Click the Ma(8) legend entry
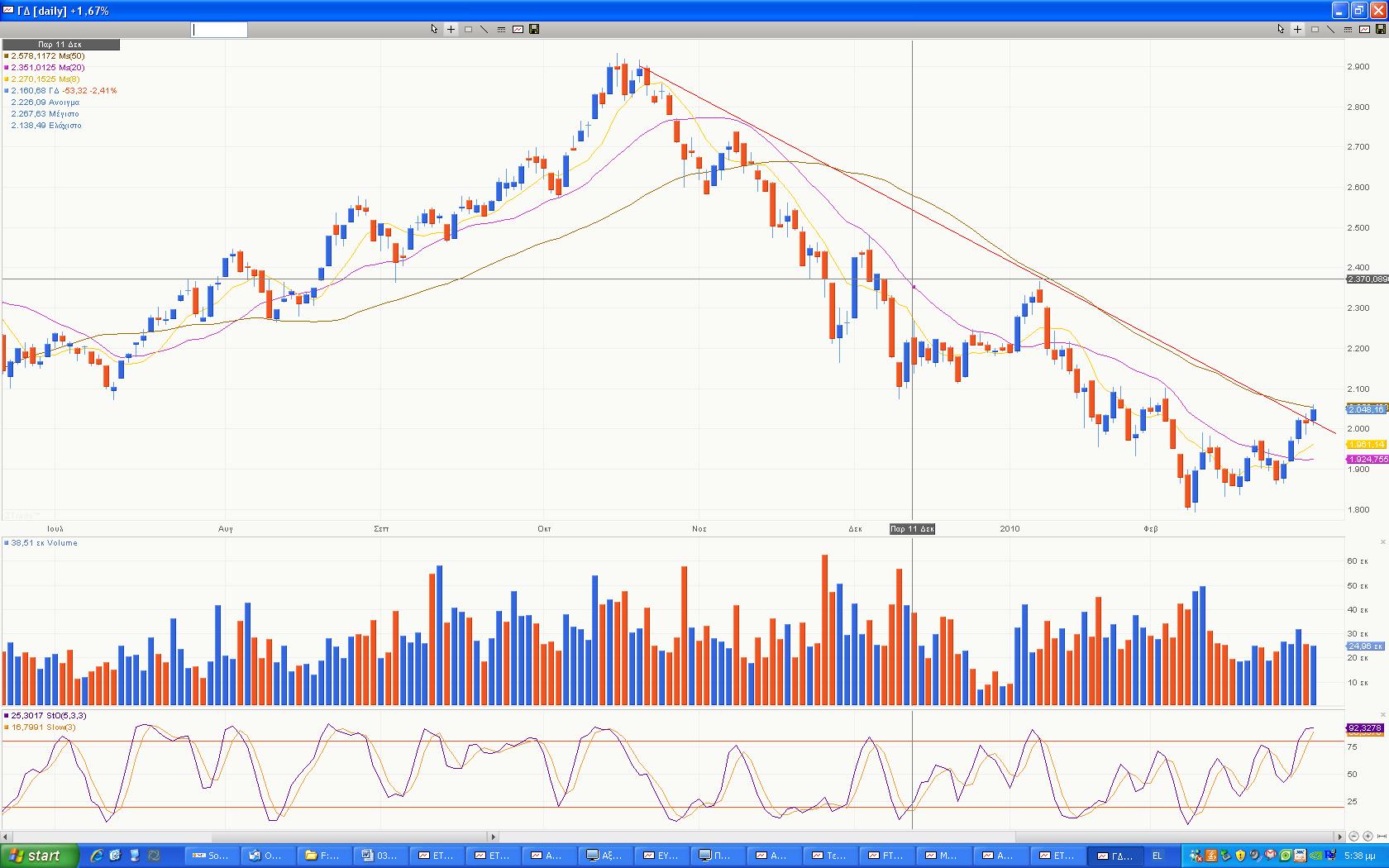Screen dimensions: 1389x868 [x=43, y=79]
